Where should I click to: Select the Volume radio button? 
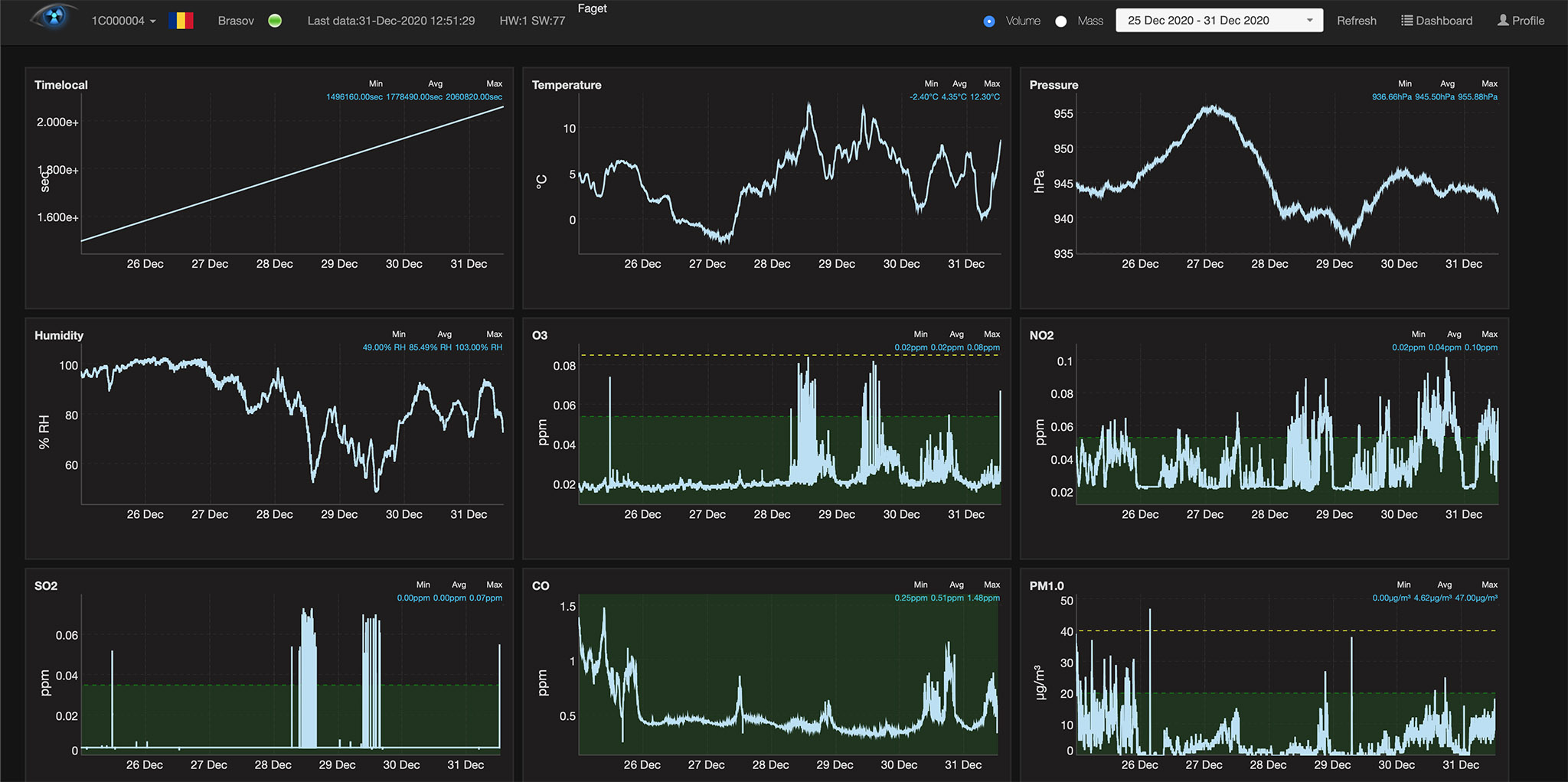988,21
